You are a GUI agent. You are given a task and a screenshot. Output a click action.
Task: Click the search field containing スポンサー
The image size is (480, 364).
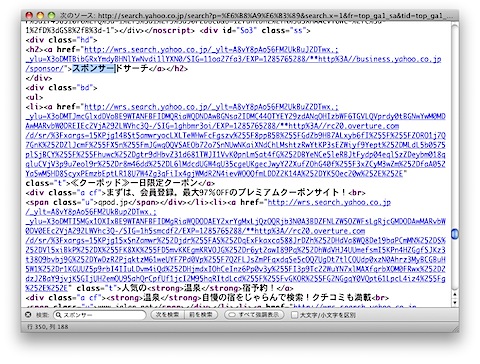point(99,315)
